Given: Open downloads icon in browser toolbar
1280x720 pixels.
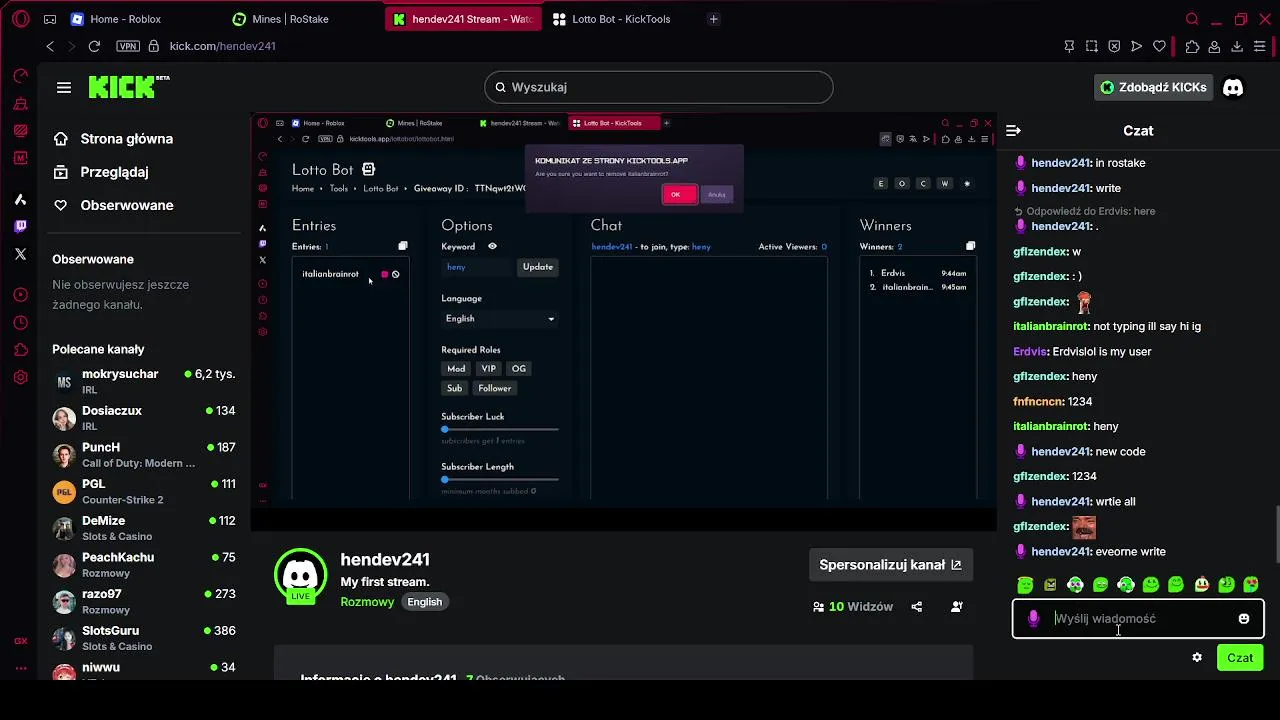Looking at the screenshot, I should pos(1237,46).
